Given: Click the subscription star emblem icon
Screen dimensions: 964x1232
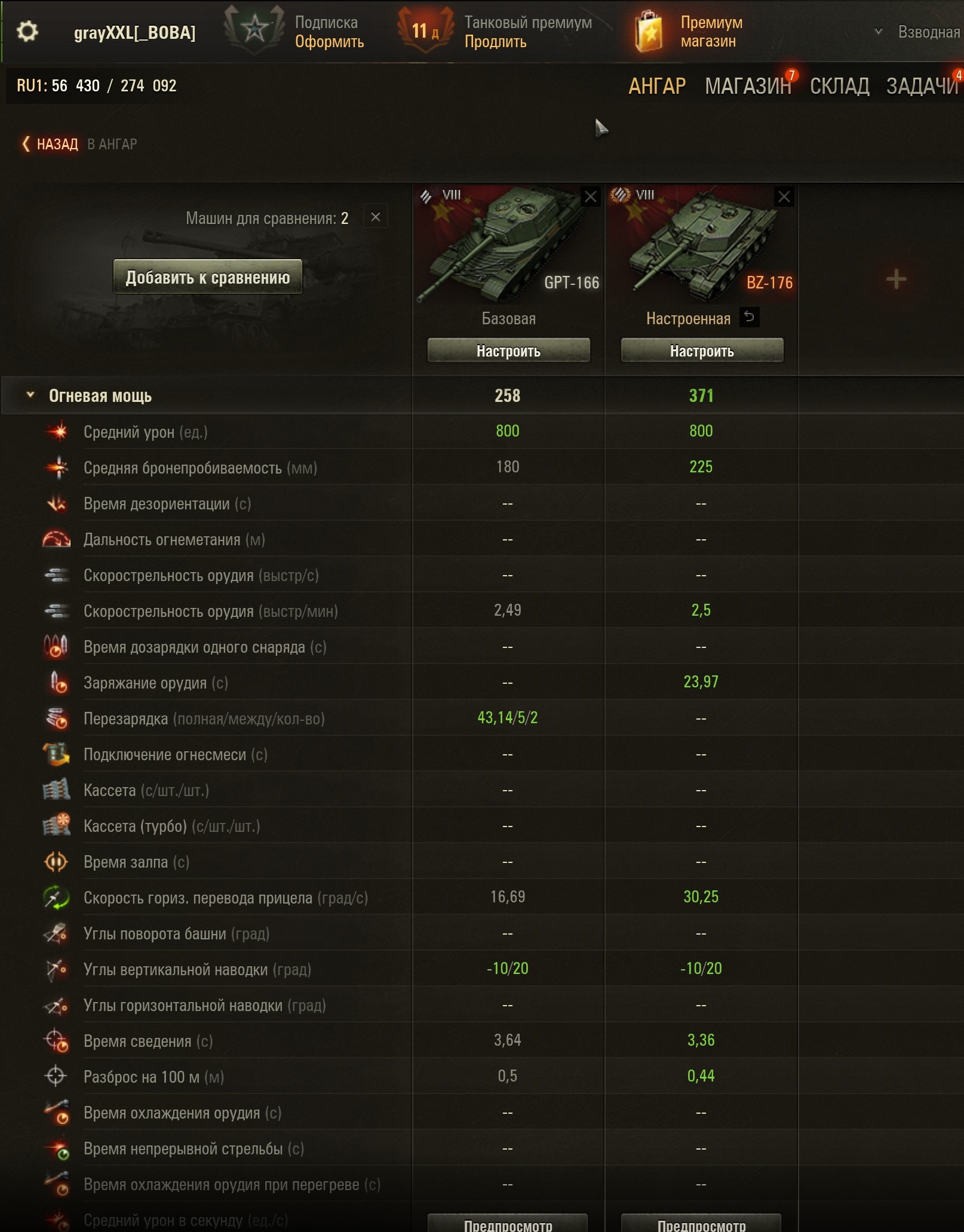Looking at the screenshot, I should tap(254, 30).
